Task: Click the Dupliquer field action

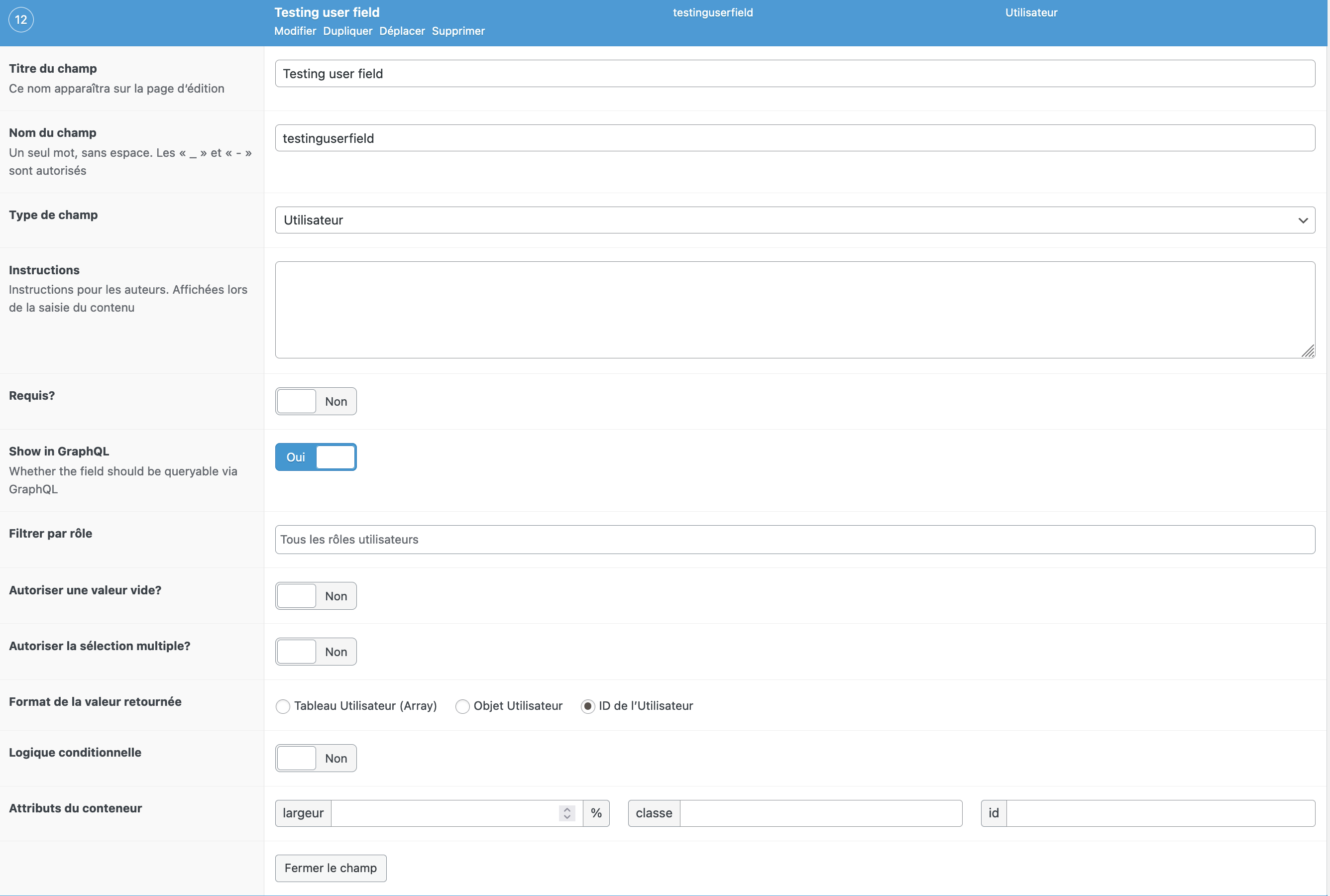Action: pyautogui.click(x=347, y=31)
